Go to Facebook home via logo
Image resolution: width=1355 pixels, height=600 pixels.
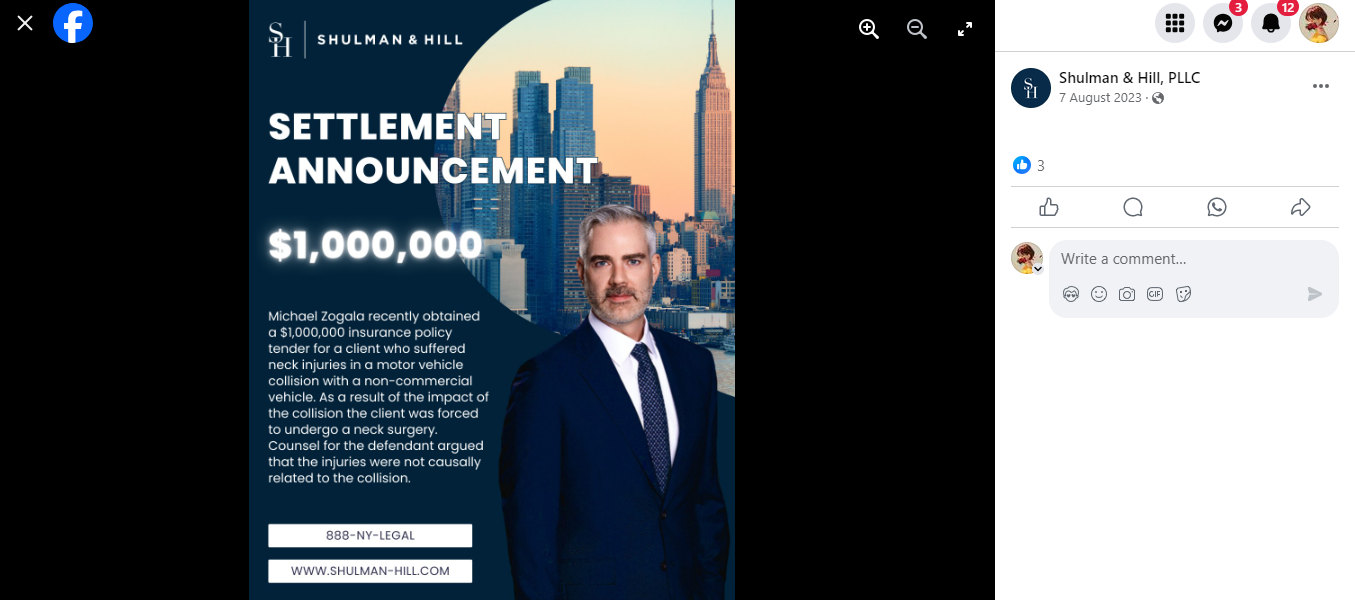pos(73,22)
